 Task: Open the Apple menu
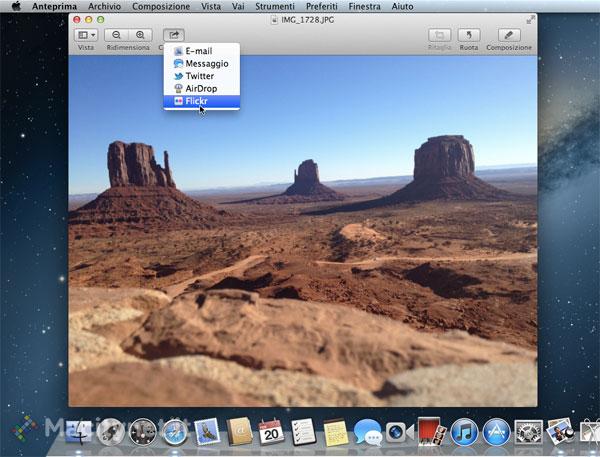(x=16, y=6)
